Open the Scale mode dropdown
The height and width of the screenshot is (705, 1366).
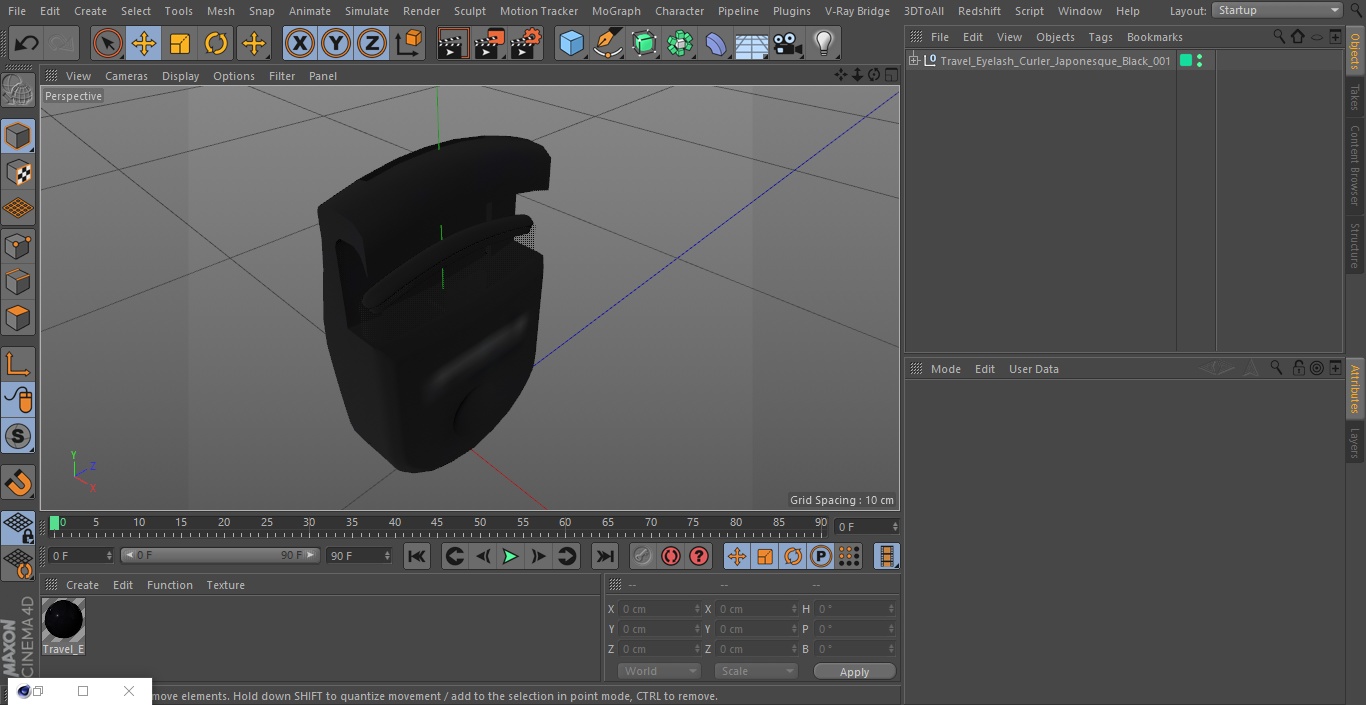(x=756, y=671)
